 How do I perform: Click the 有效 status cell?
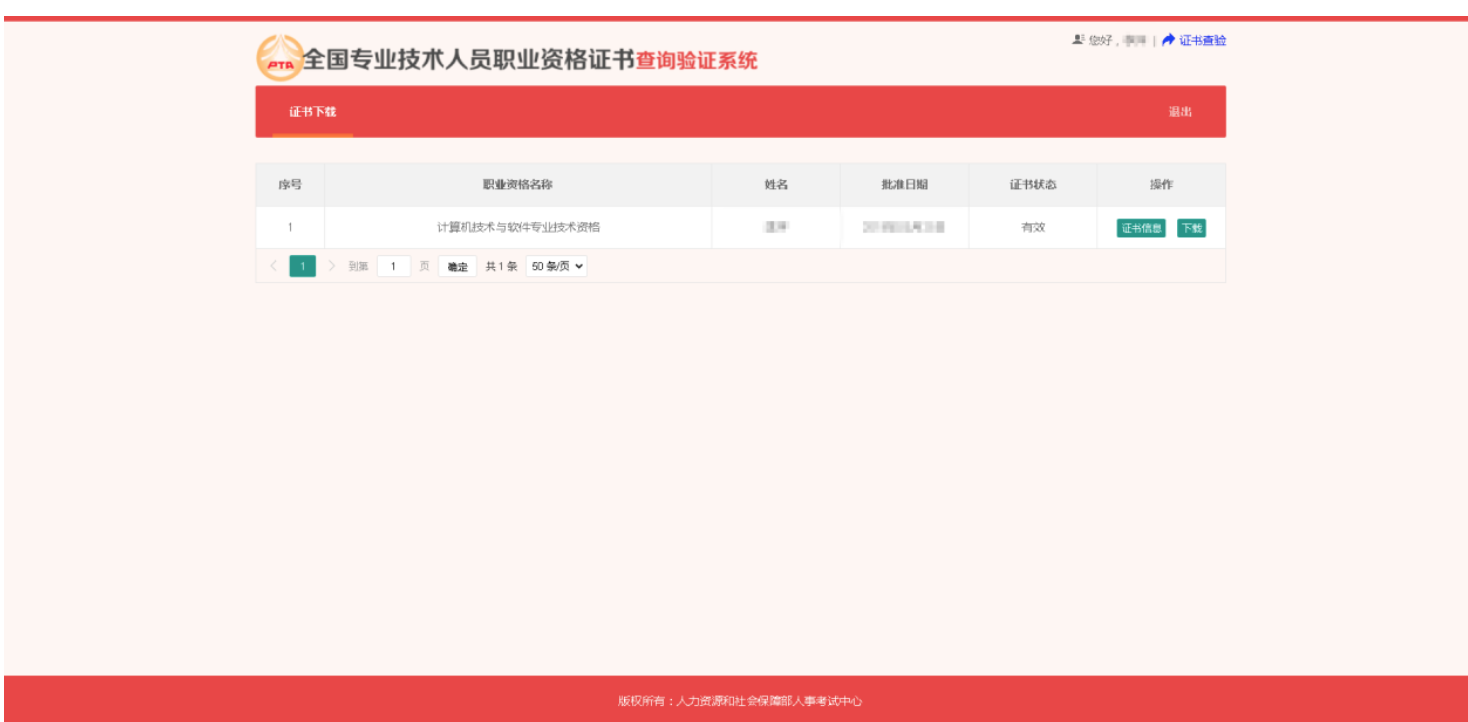click(x=1032, y=227)
